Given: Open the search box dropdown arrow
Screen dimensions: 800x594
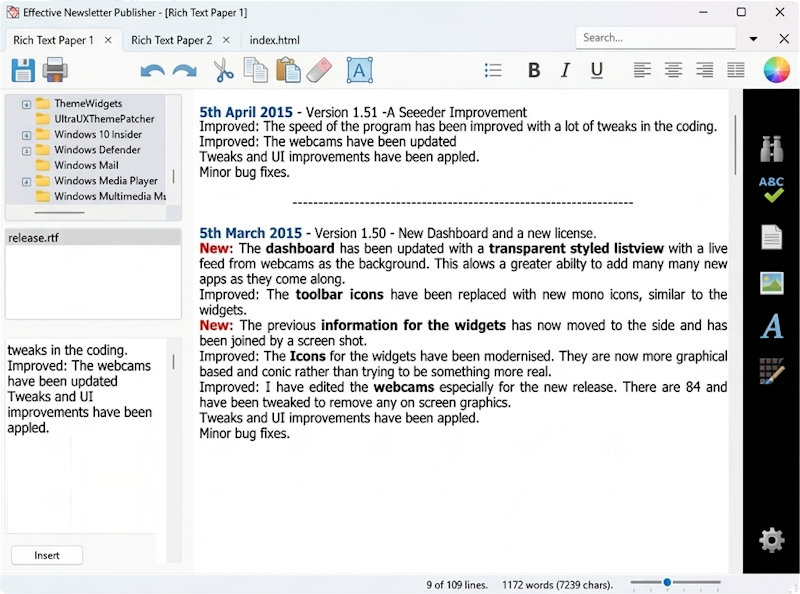Looking at the screenshot, I should click(753, 37).
